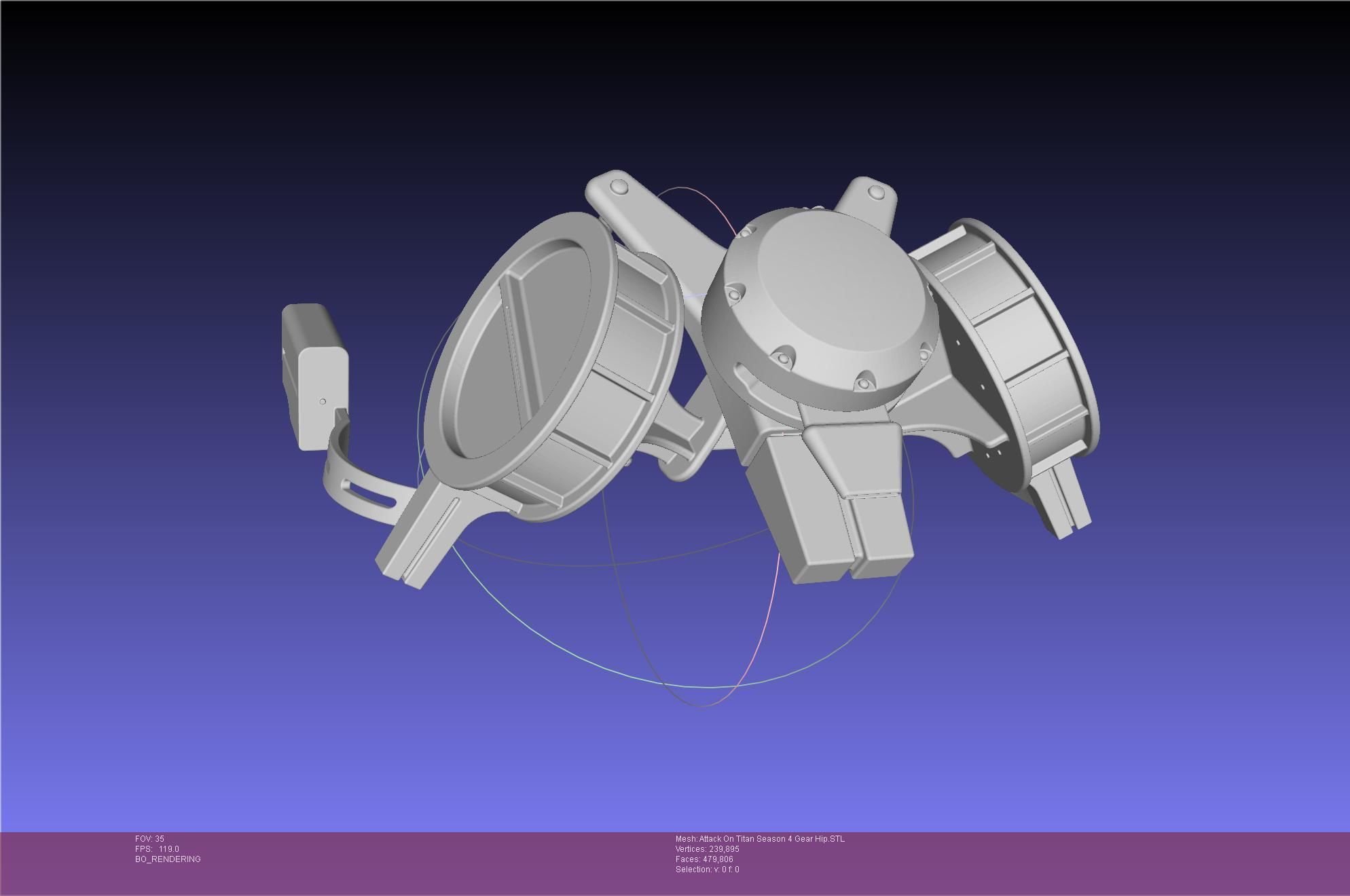Click the FOV: 35 readout

click(149, 839)
